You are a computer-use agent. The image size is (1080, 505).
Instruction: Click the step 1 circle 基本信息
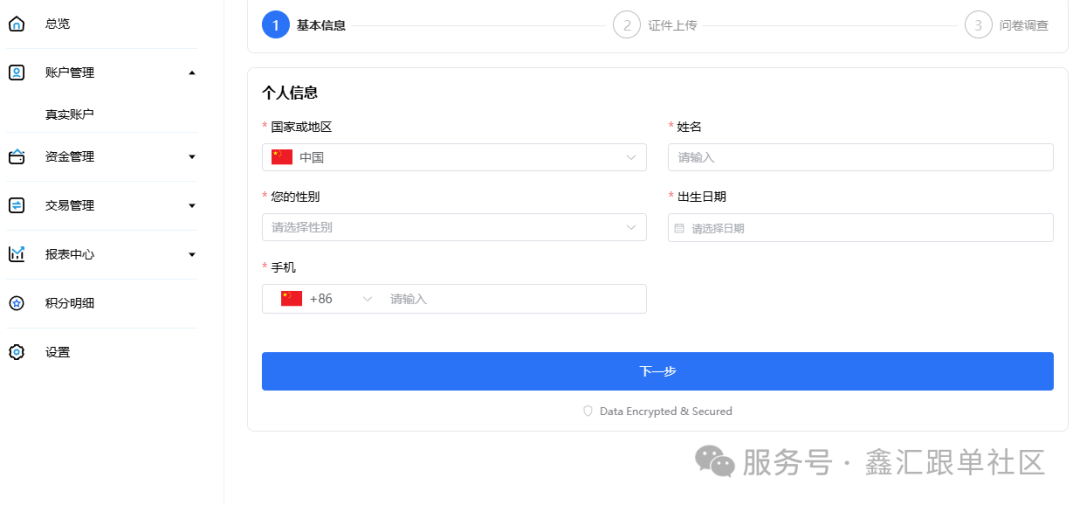pos(276,25)
